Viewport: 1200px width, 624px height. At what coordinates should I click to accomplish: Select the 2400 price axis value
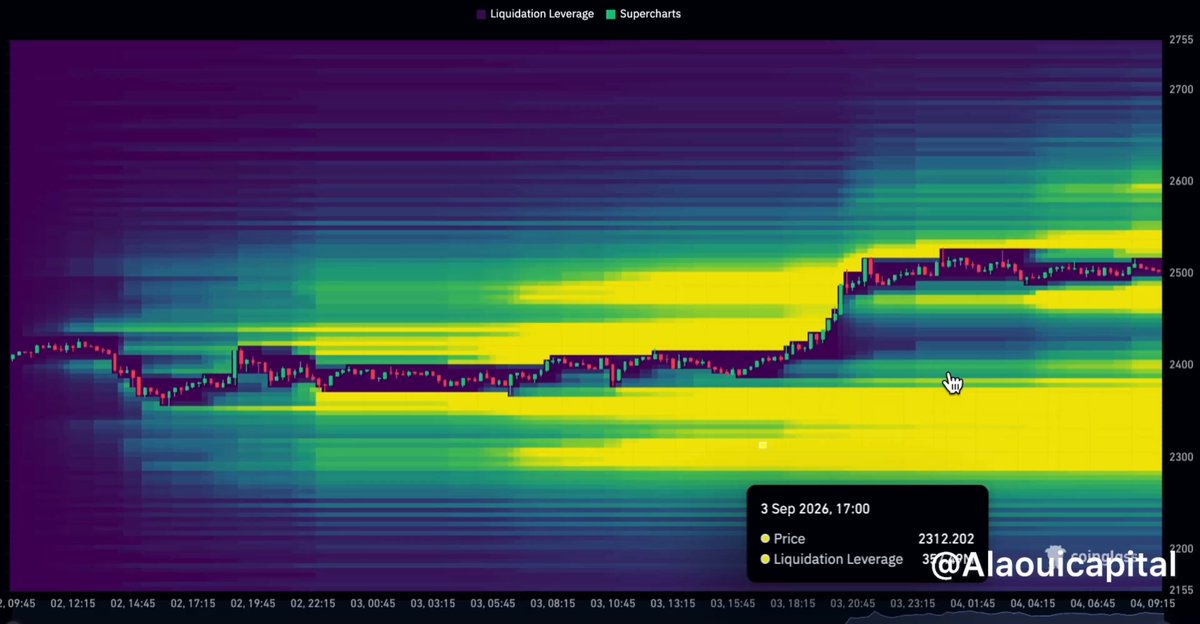pos(1181,365)
